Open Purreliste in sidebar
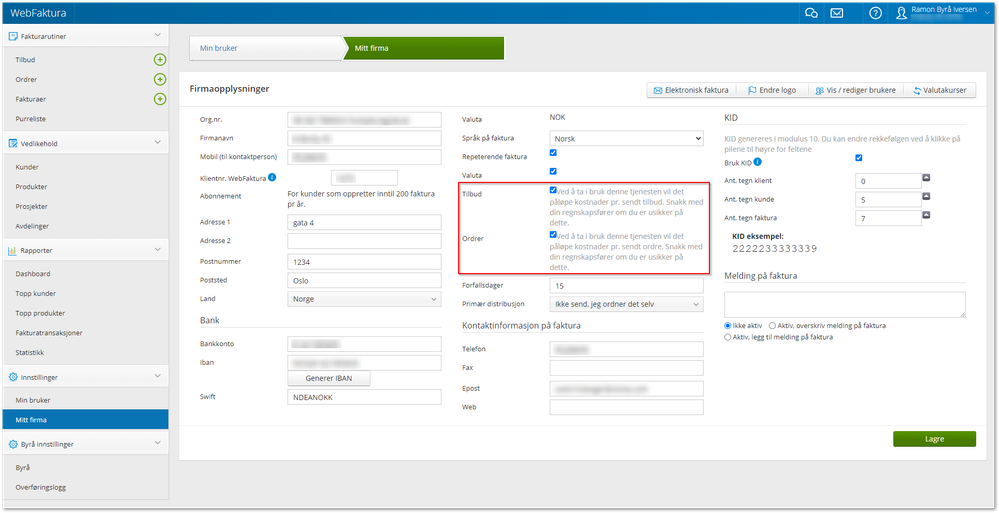This screenshot has width=999, height=513. [31, 119]
